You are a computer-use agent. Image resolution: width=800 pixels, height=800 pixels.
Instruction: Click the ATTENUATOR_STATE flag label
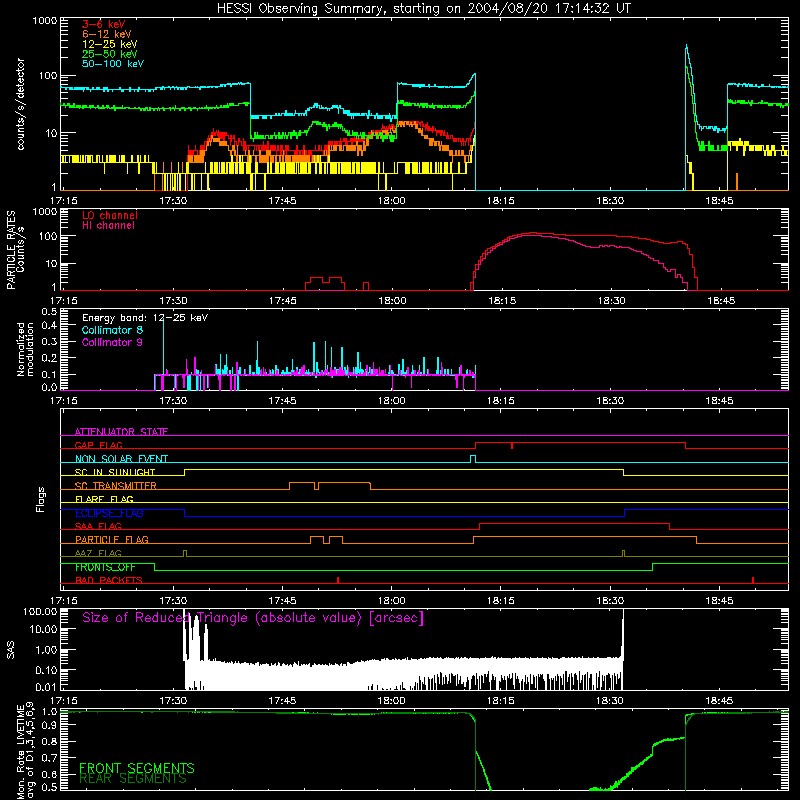click(121, 432)
